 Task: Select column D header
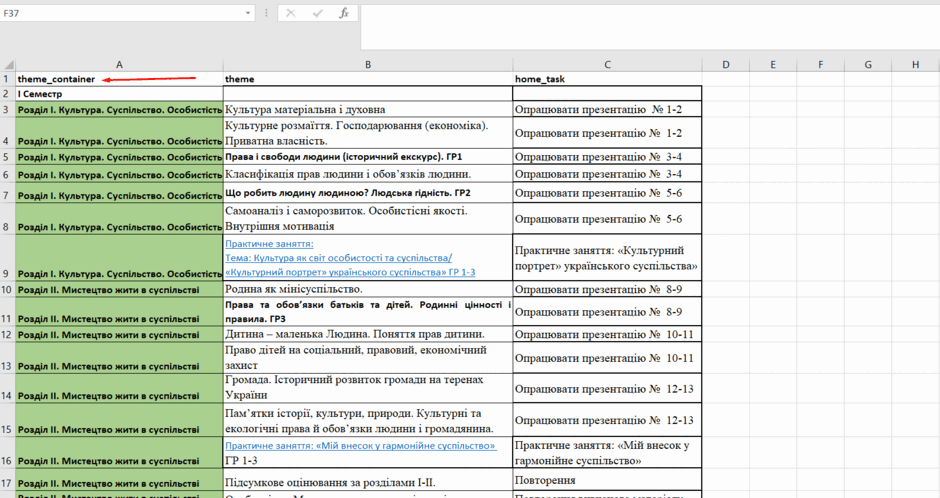tap(725, 65)
